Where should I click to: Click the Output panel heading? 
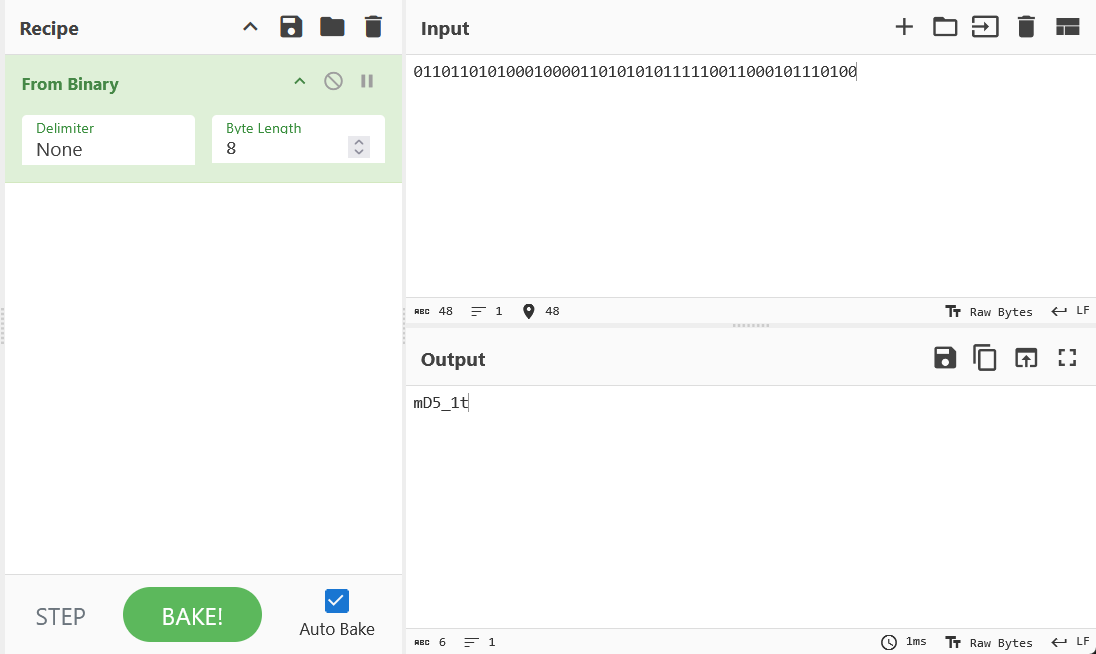453,360
